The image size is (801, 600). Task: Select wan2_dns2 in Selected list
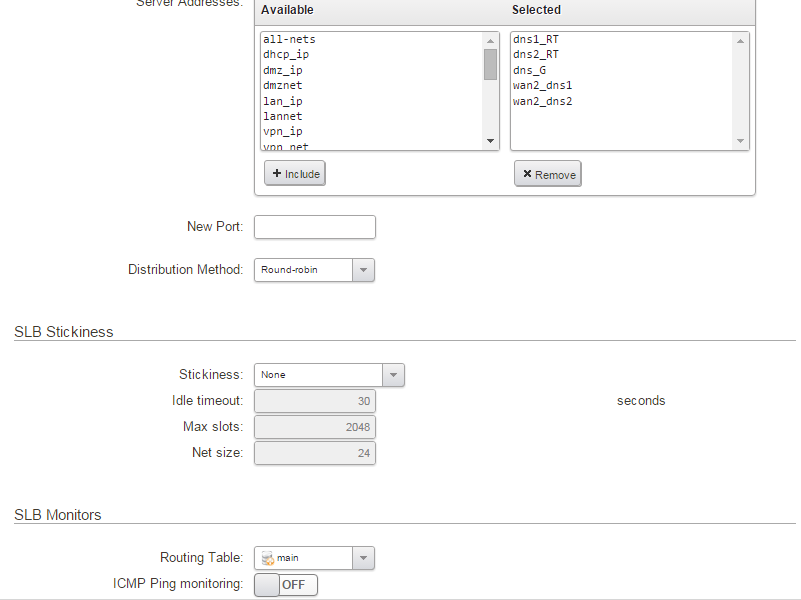(x=542, y=101)
